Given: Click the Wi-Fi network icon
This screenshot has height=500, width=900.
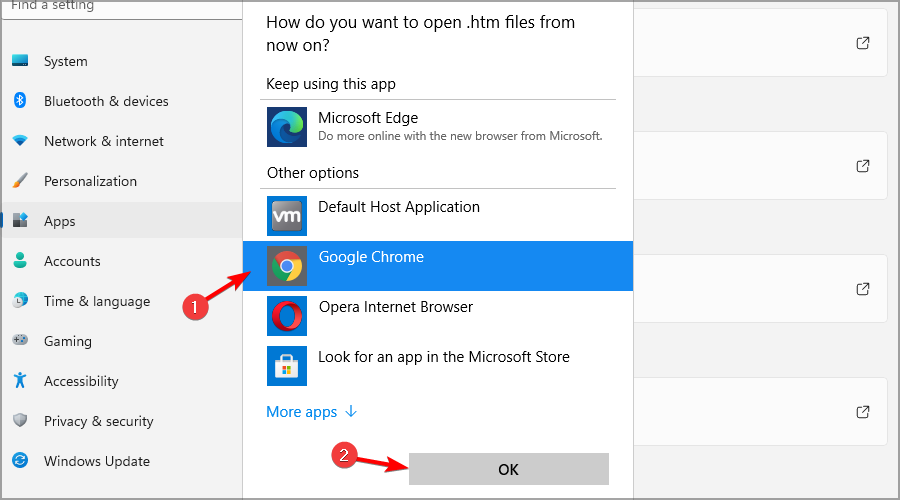Looking at the screenshot, I should point(20,140).
